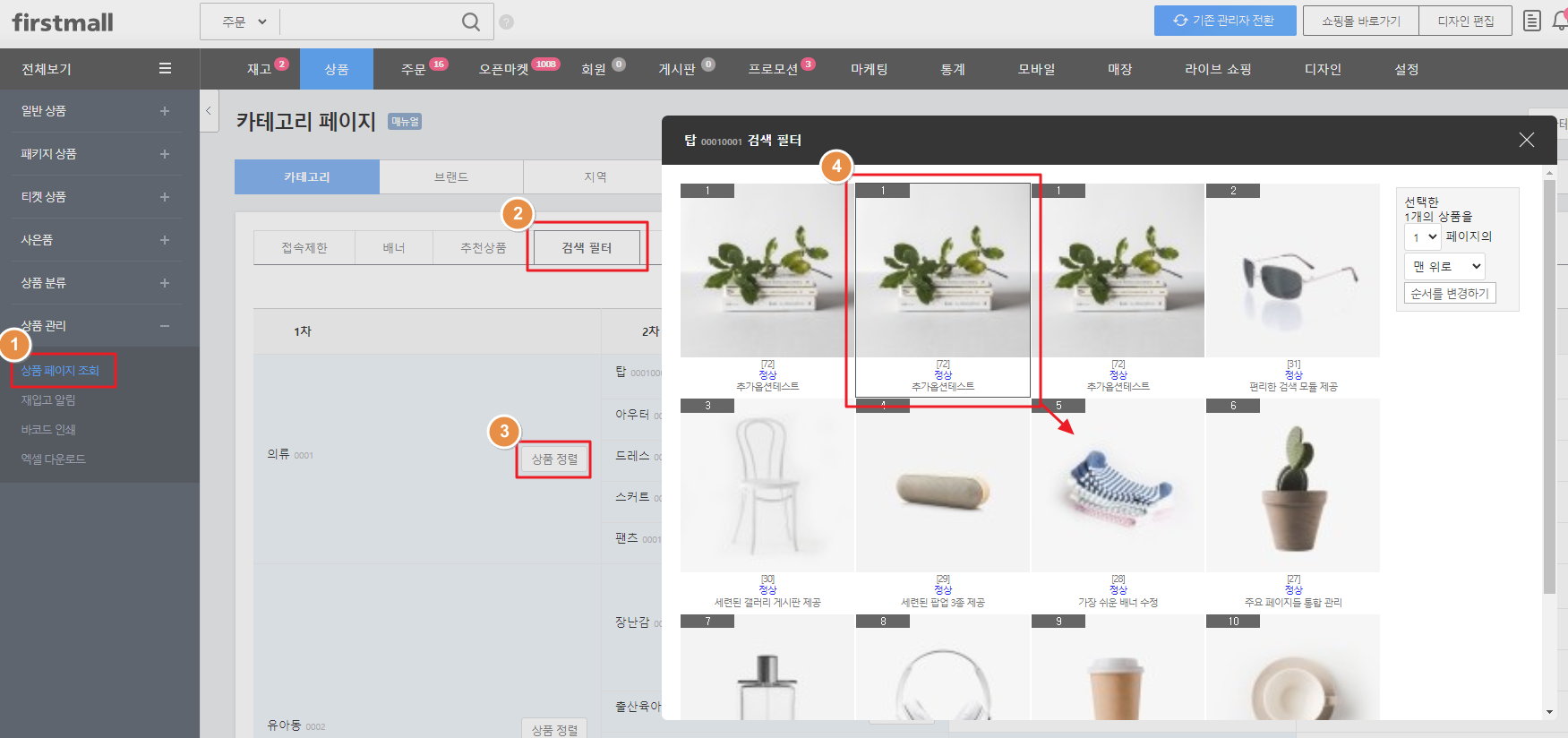Close the 검색 필터 popup with X
The image size is (1568, 738).
[1527, 140]
